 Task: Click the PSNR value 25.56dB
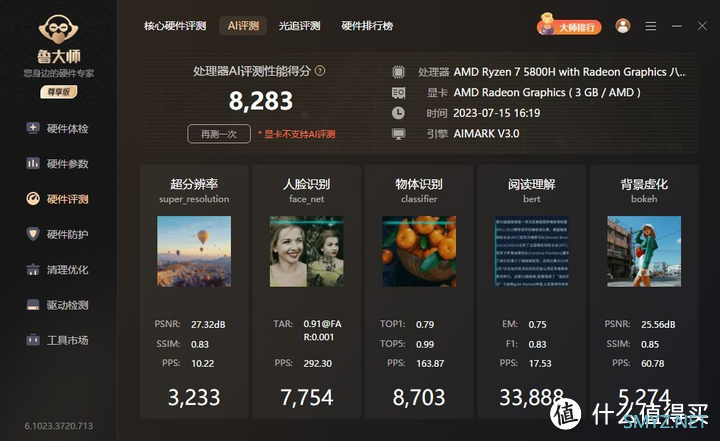pos(658,324)
